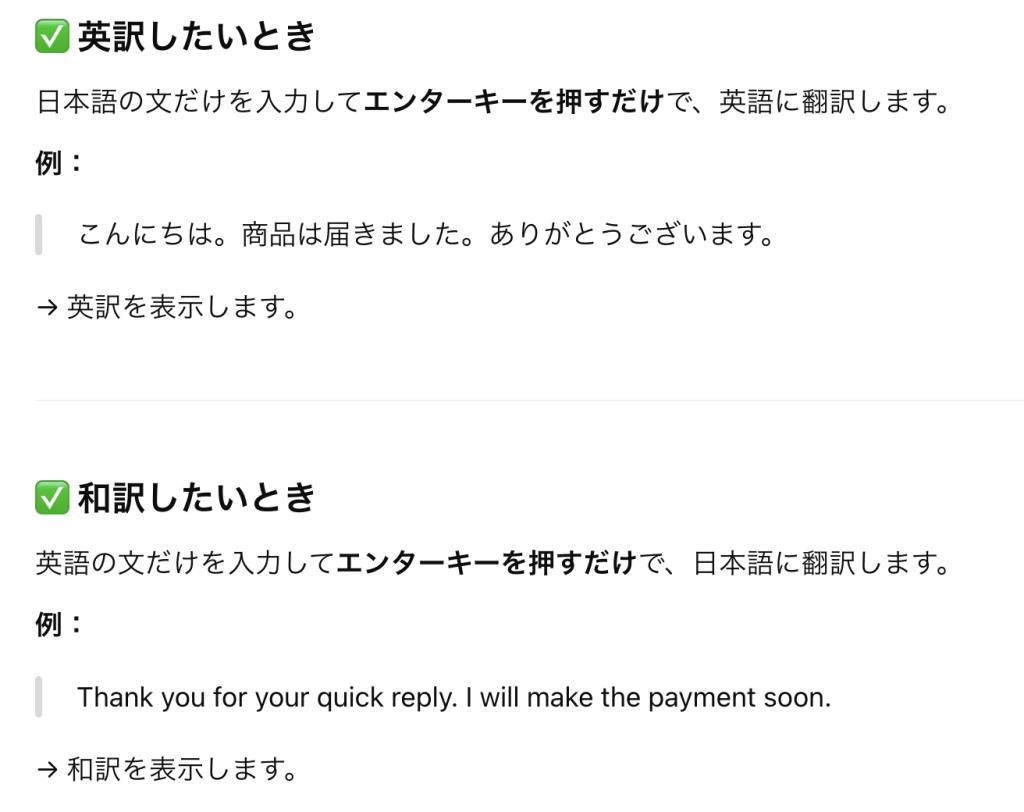
Task: Click the horizontal divider between sections
Action: tap(529, 400)
